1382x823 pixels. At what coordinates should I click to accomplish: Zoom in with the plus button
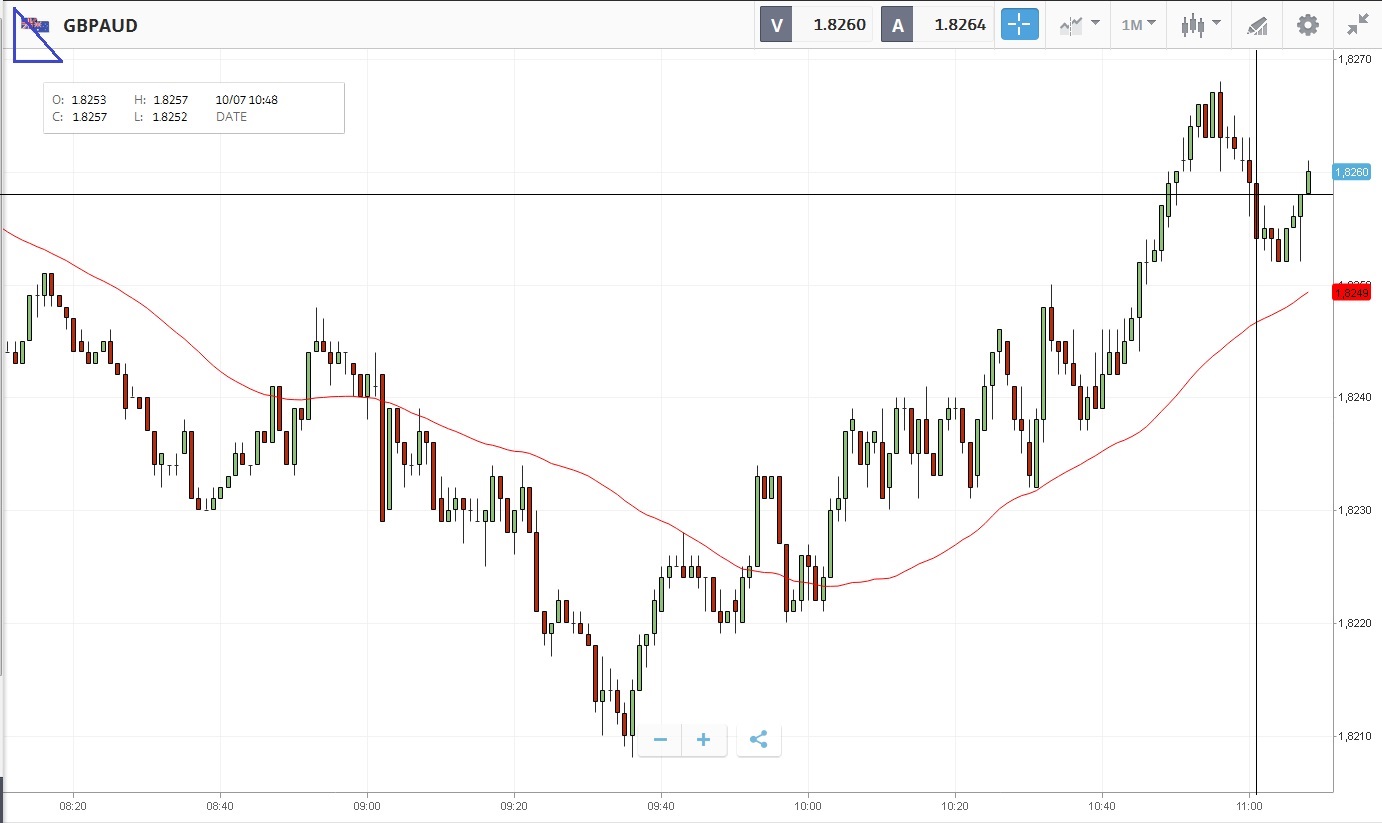click(x=704, y=740)
